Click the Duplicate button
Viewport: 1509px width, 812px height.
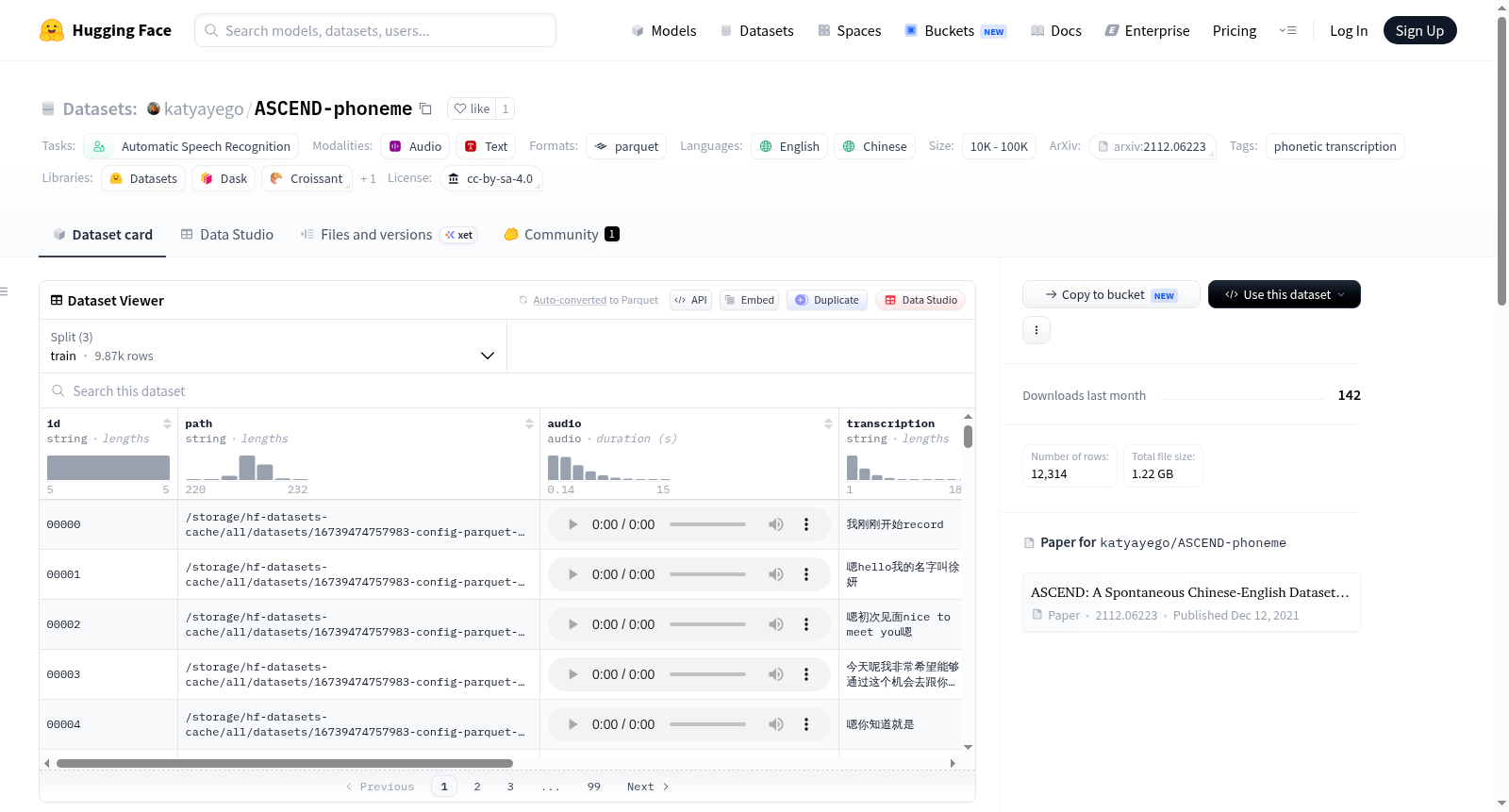(827, 300)
